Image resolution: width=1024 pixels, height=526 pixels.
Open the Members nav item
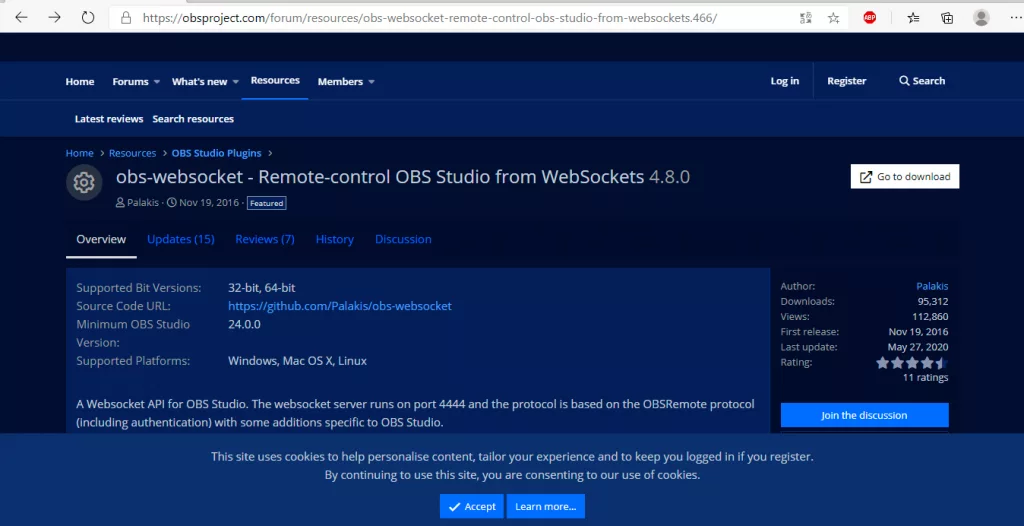coord(340,82)
